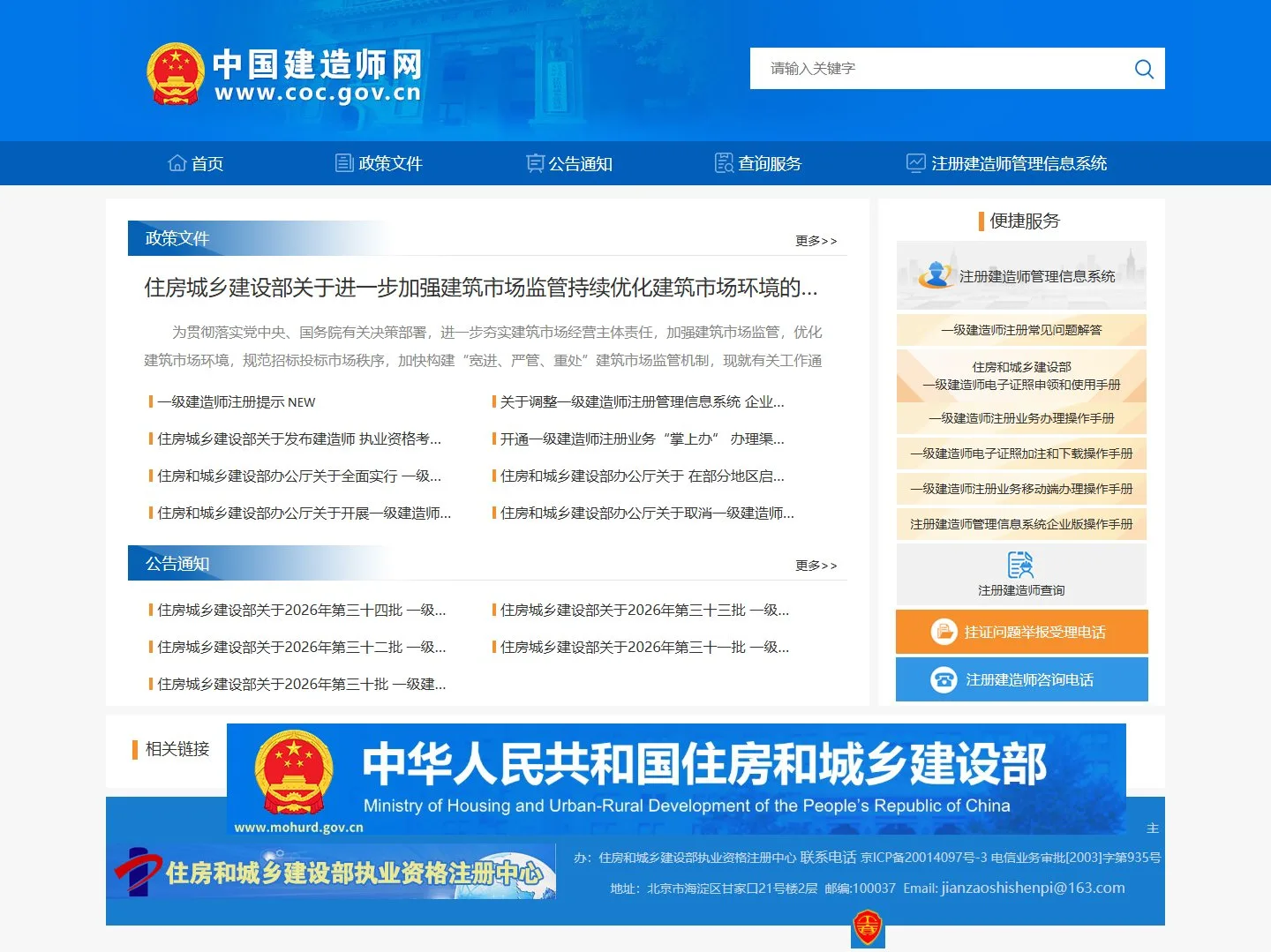Screen dimensions: 1271x952
Task: Open 住房城乡建设部关于发布建造师 执业资格考 link
Action: 299,439
